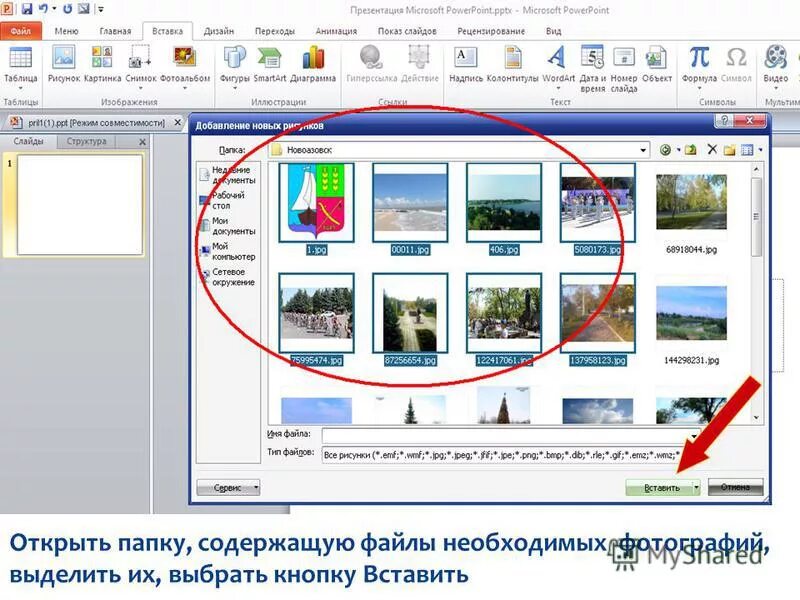Switch to the Главная ribbon tab
This screenshot has height=600, width=800.
[115, 31]
